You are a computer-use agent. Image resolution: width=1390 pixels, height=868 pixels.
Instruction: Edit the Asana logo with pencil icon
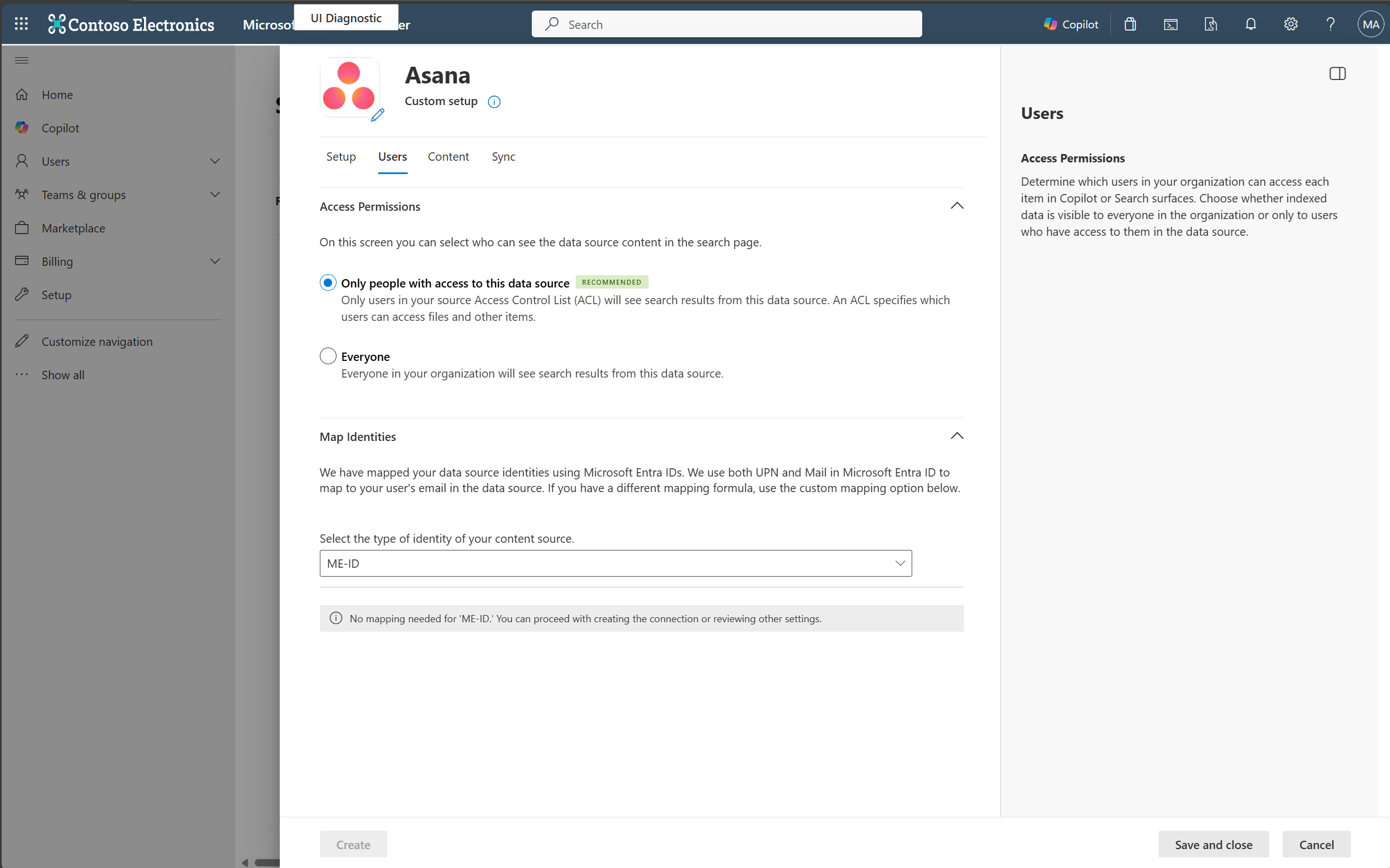point(377,116)
